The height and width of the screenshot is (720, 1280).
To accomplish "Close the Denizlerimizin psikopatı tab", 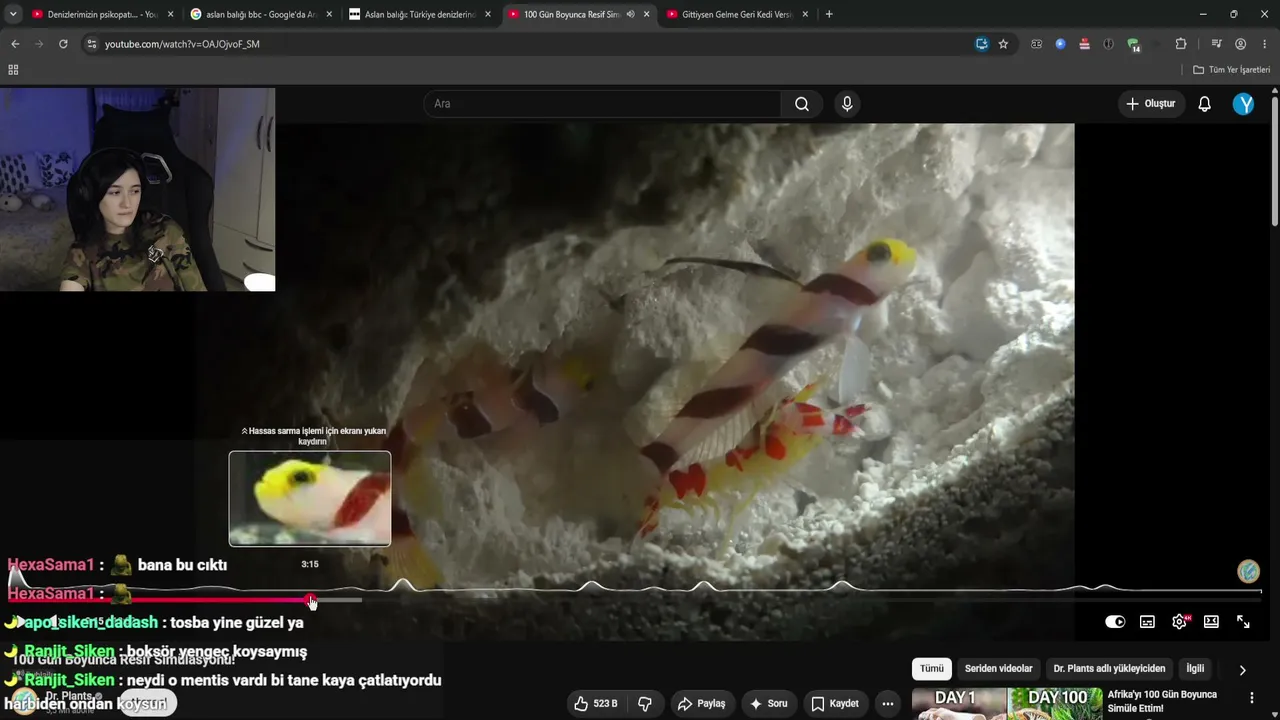I will 170,14.
